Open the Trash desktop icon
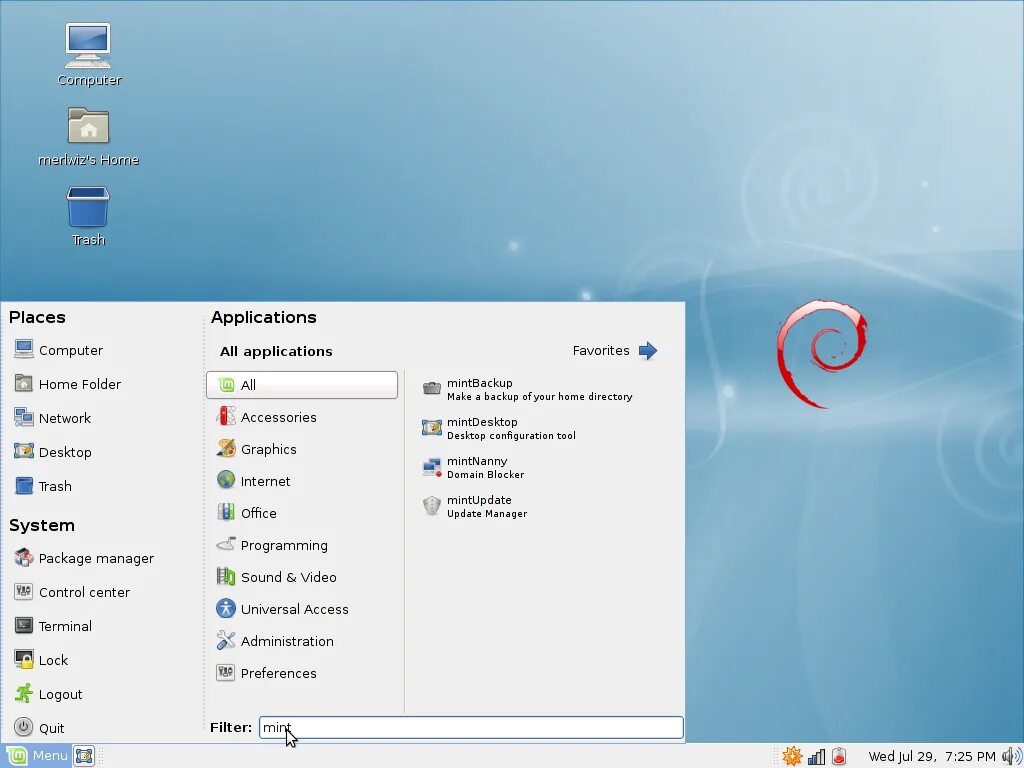 [88, 216]
